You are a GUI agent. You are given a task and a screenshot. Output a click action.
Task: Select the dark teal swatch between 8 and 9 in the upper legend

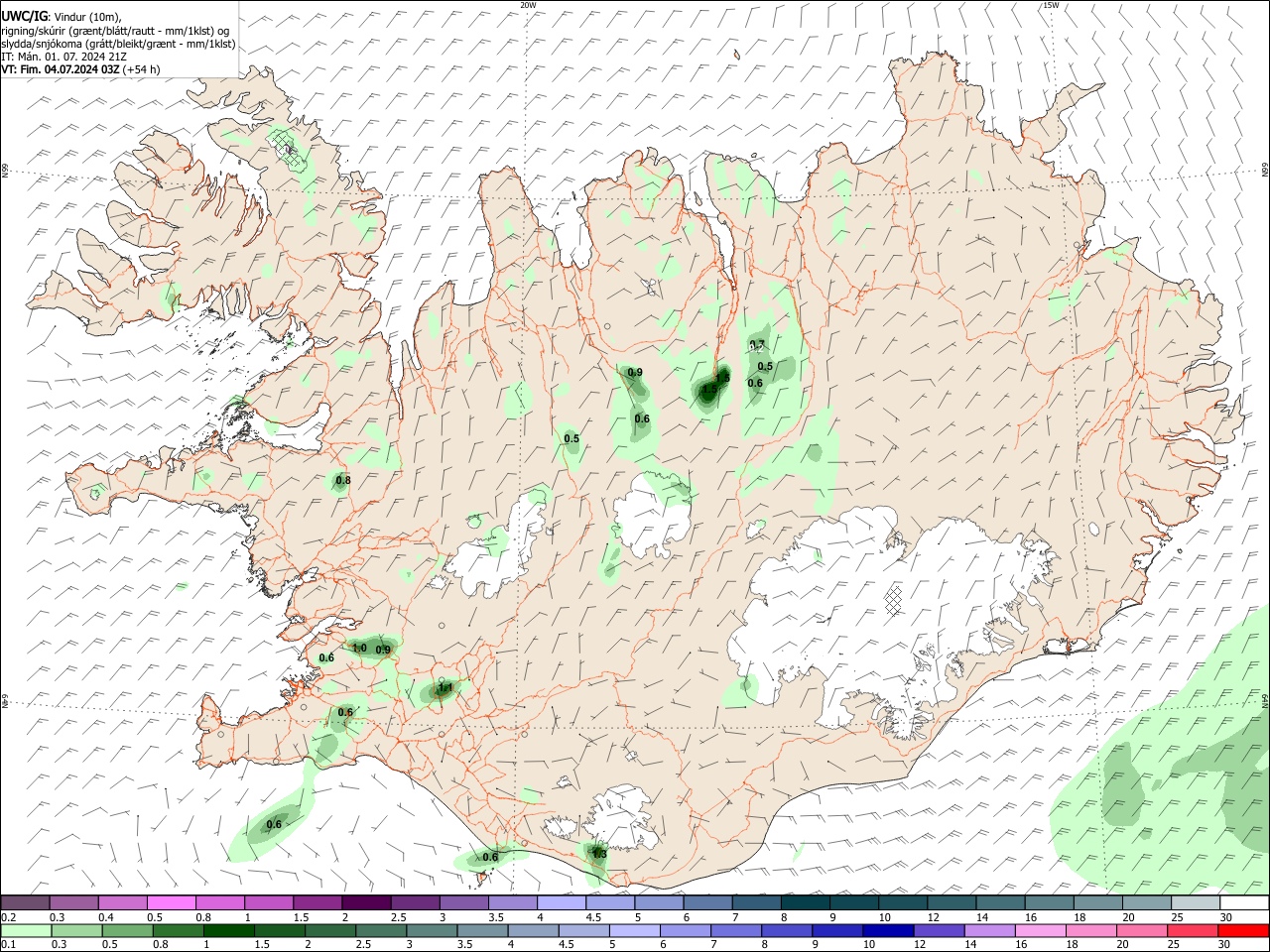click(x=806, y=903)
